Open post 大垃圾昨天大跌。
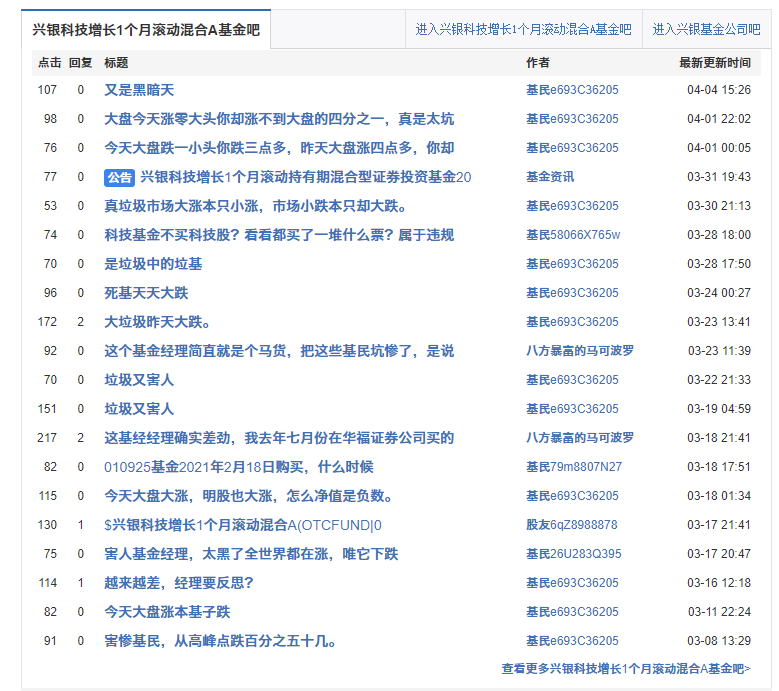The image size is (779, 691). 157,321
